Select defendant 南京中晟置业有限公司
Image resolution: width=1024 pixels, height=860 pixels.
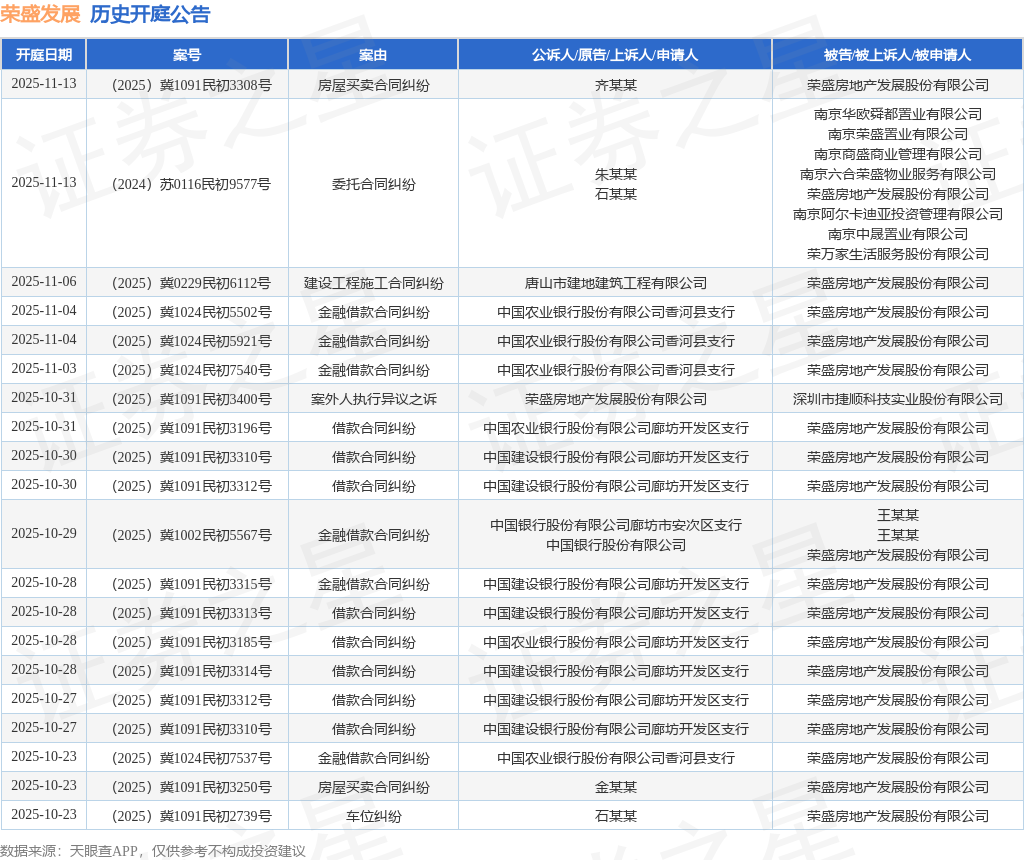[x=897, y=234]
